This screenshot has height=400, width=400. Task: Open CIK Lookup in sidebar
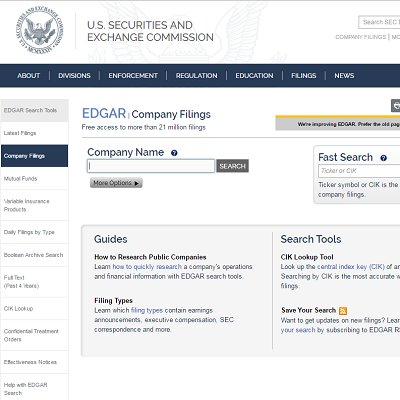point(35,309)
